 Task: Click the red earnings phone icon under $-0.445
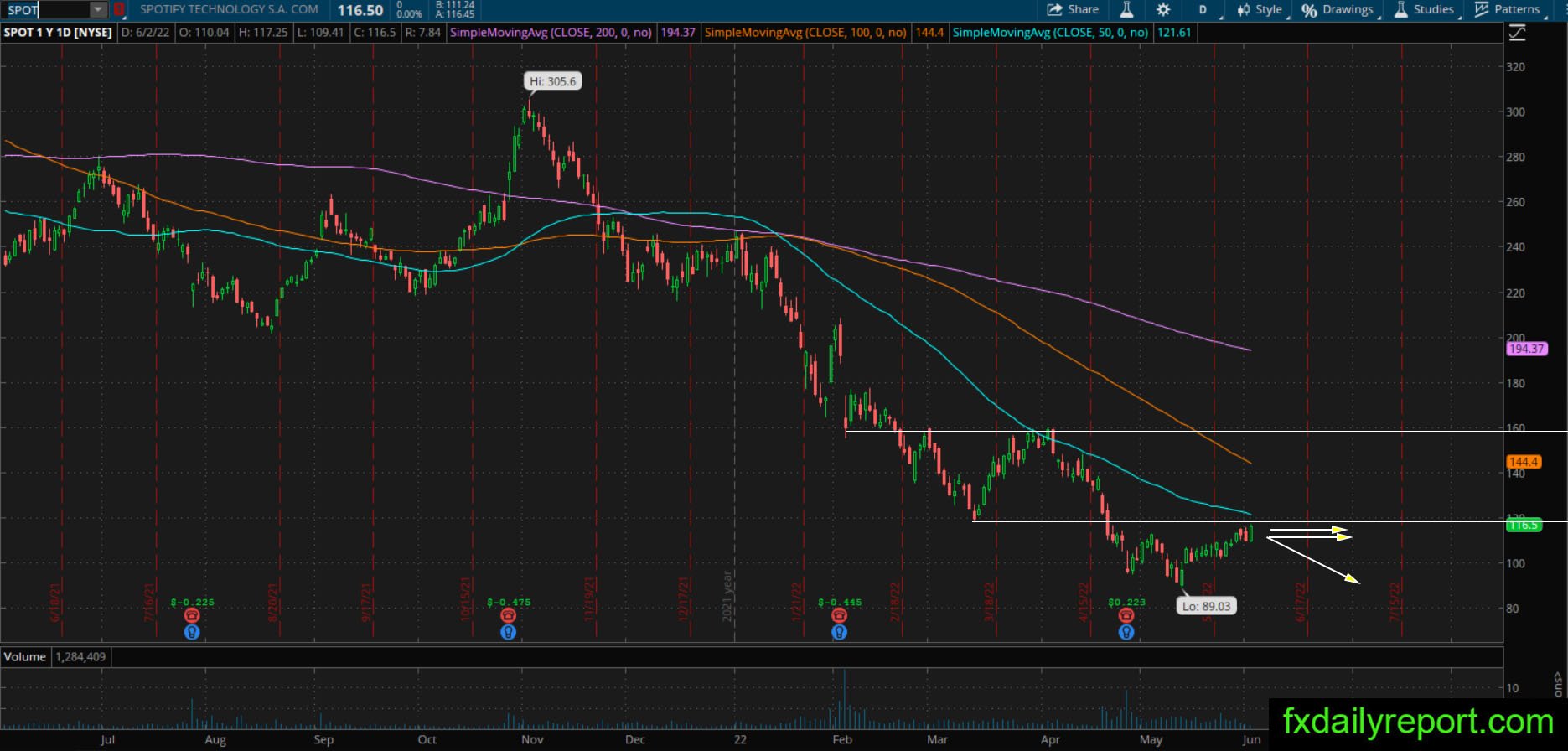tap(839, 616)
